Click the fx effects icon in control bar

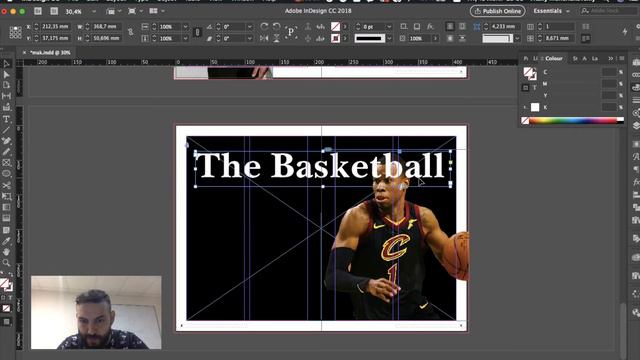pos(430,27)
